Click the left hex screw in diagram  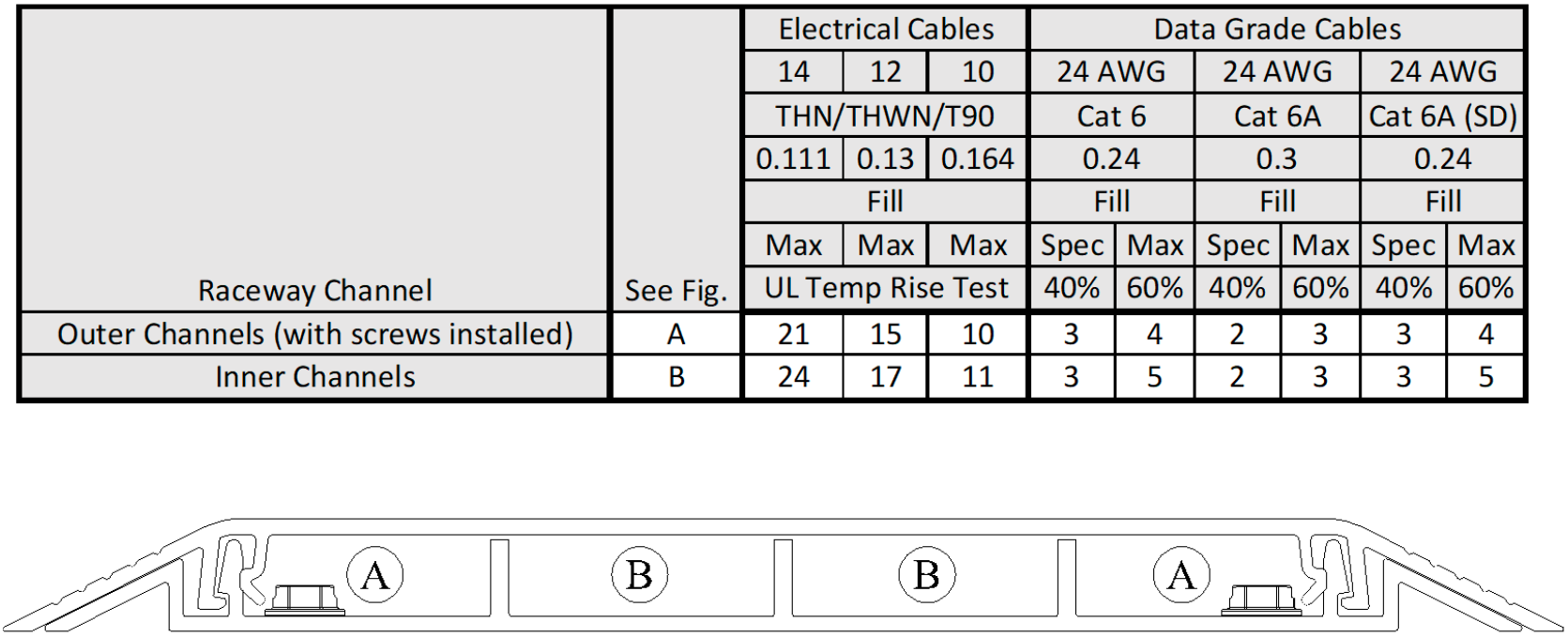pos(305,600)
